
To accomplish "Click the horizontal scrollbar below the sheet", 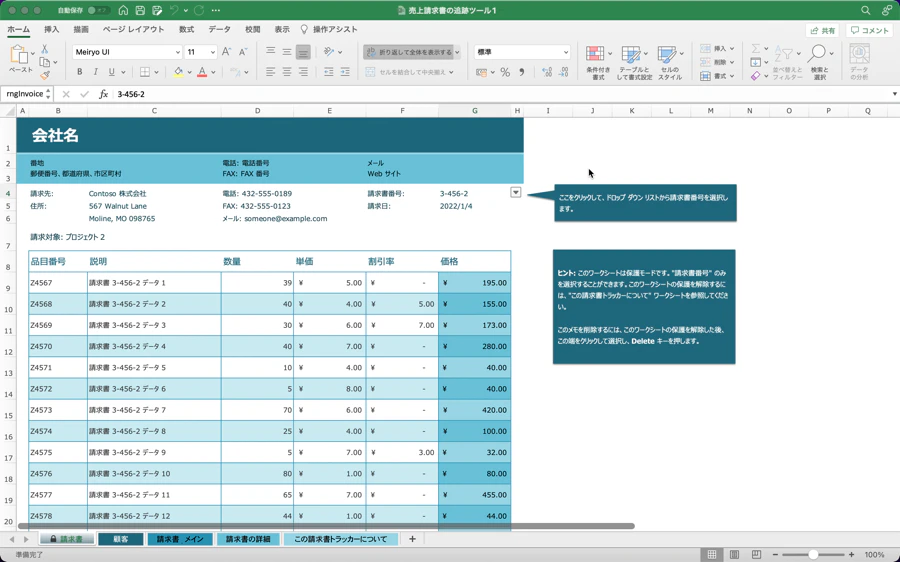I will [326, 526].
